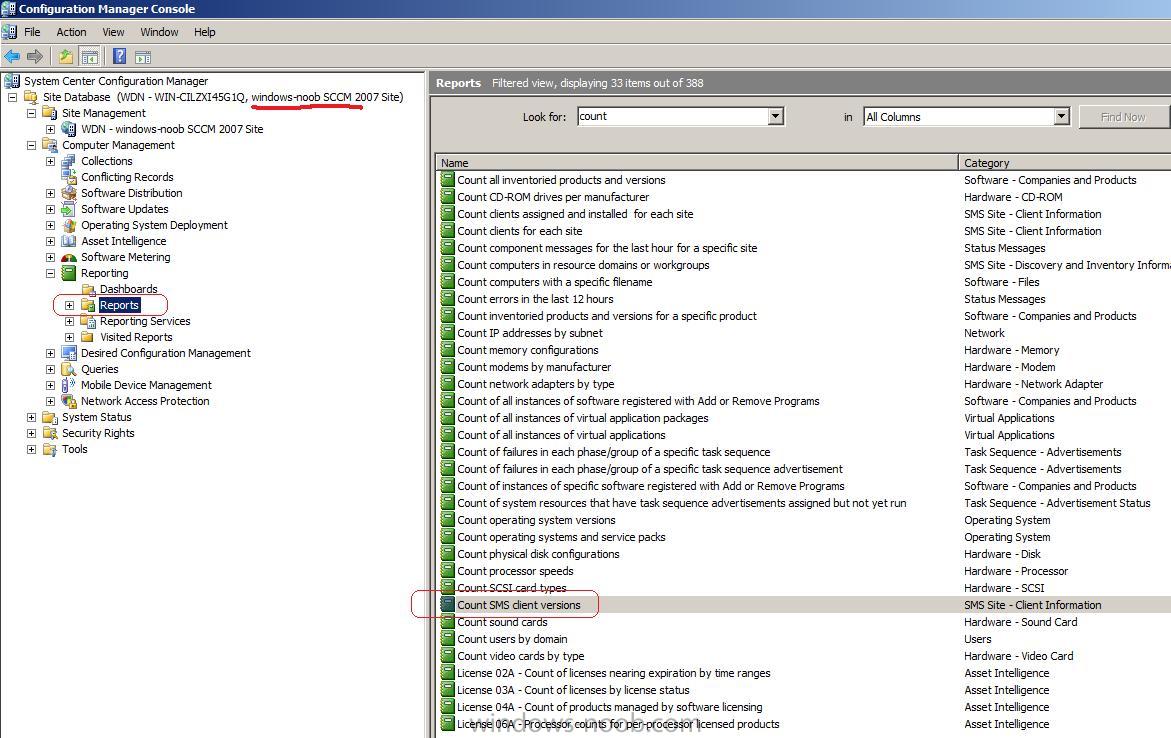Collapse the Computer Management tree node
Image resolution: width=1171 pixels, height=738 pixels.
point(31,145)
